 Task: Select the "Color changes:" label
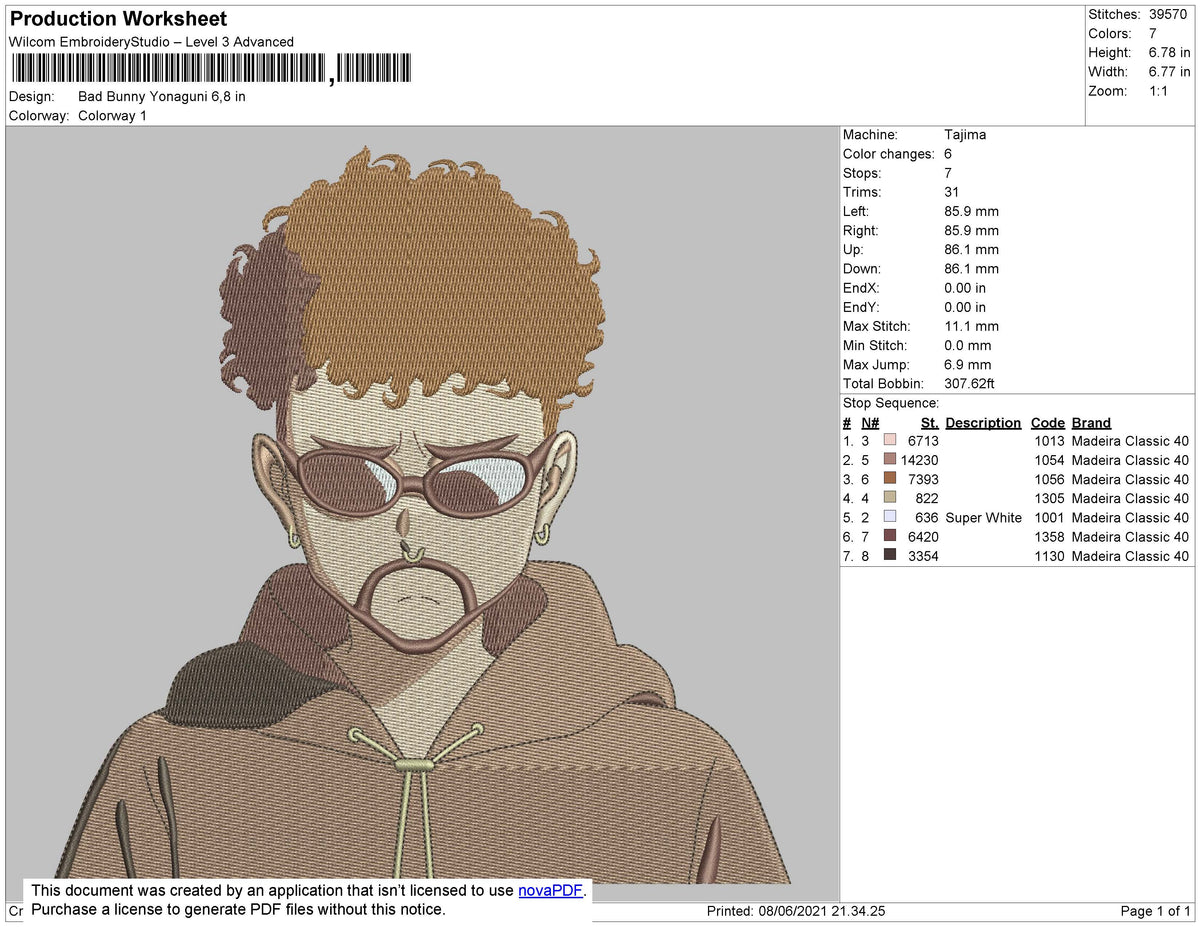click(x=889, y=154)
